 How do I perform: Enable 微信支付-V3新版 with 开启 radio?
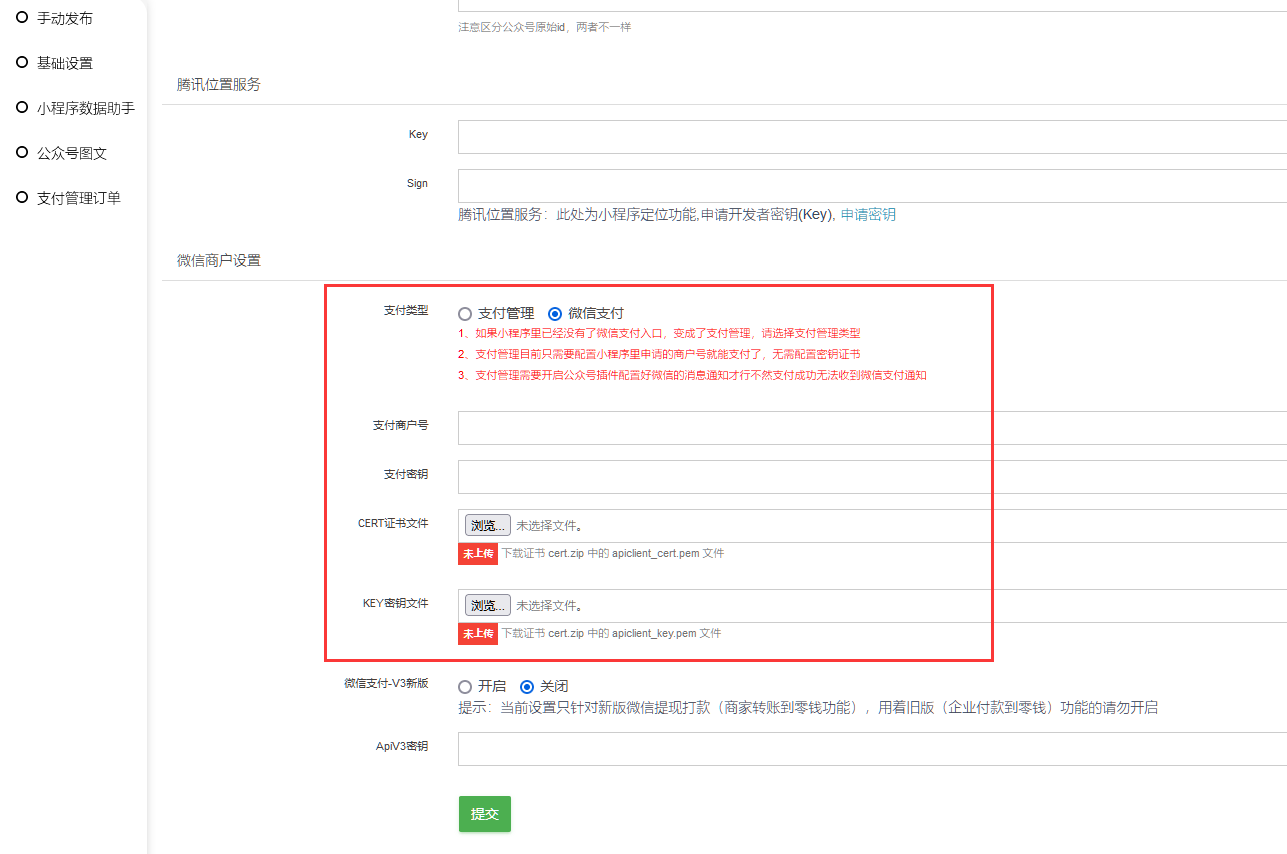(x=465, y=687)
